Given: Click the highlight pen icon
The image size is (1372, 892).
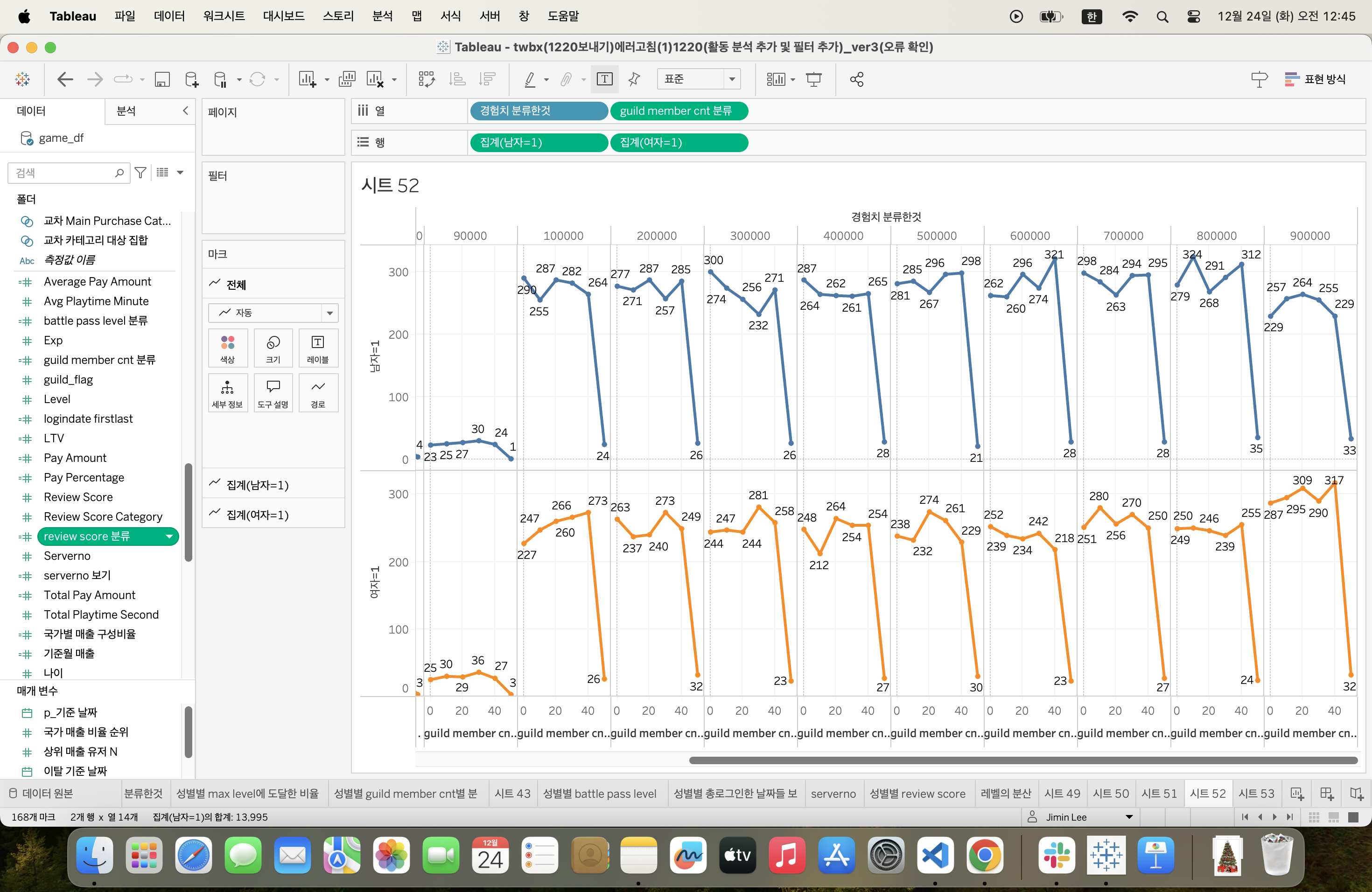Looking at the screenshot, I should (x=530, y=79).
